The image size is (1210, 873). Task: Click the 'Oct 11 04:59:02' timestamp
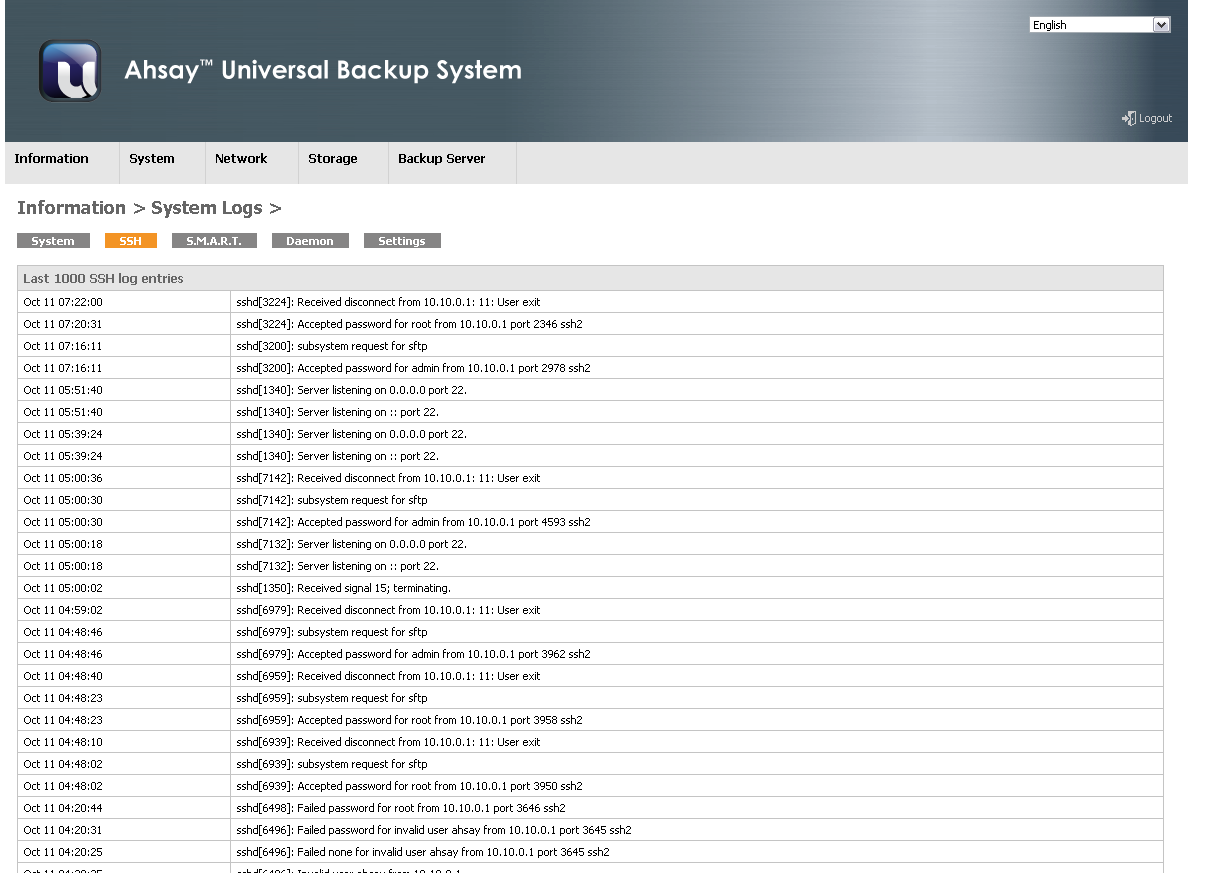(x=63, y=610)
